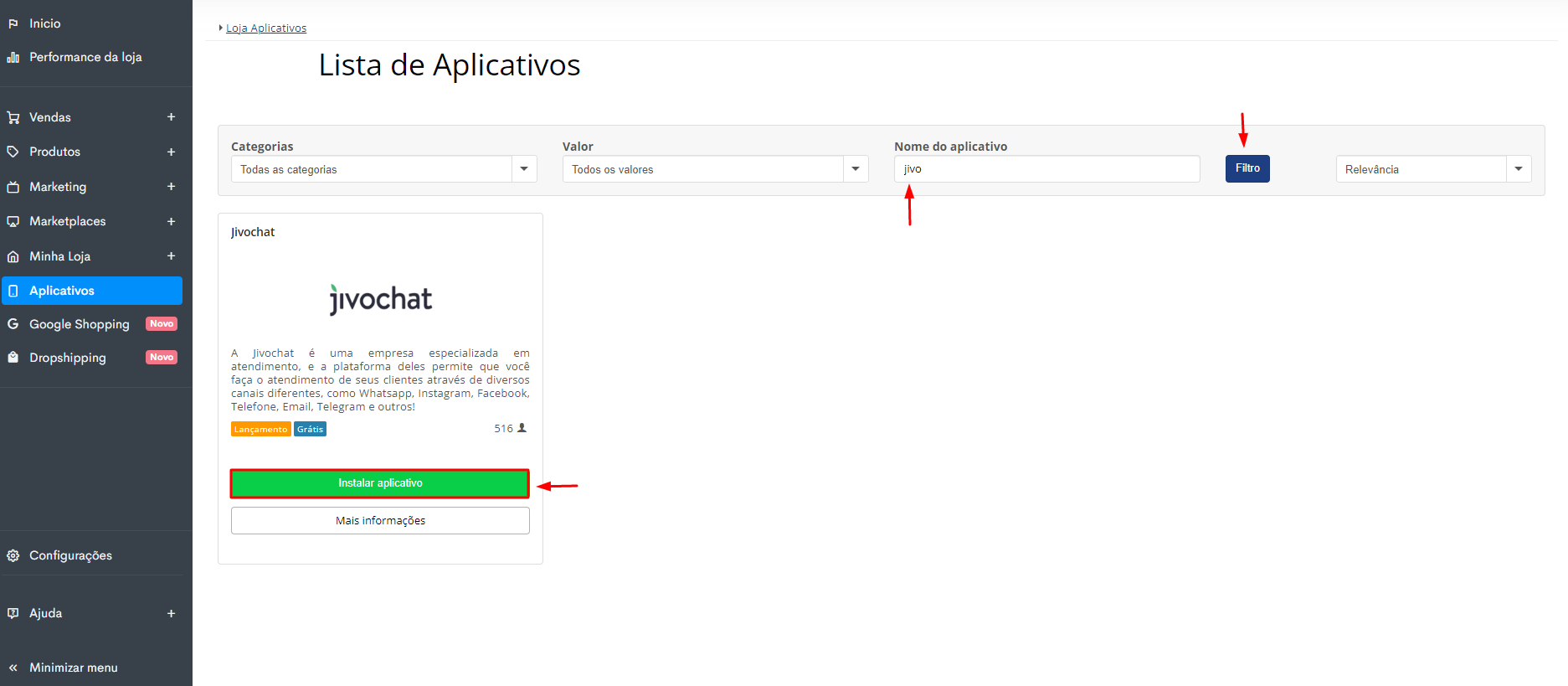The width and height of the screenshot is (1568, 686).
Task: Select Aplicativos in the sidebar
Action: (x=92, y=291)
